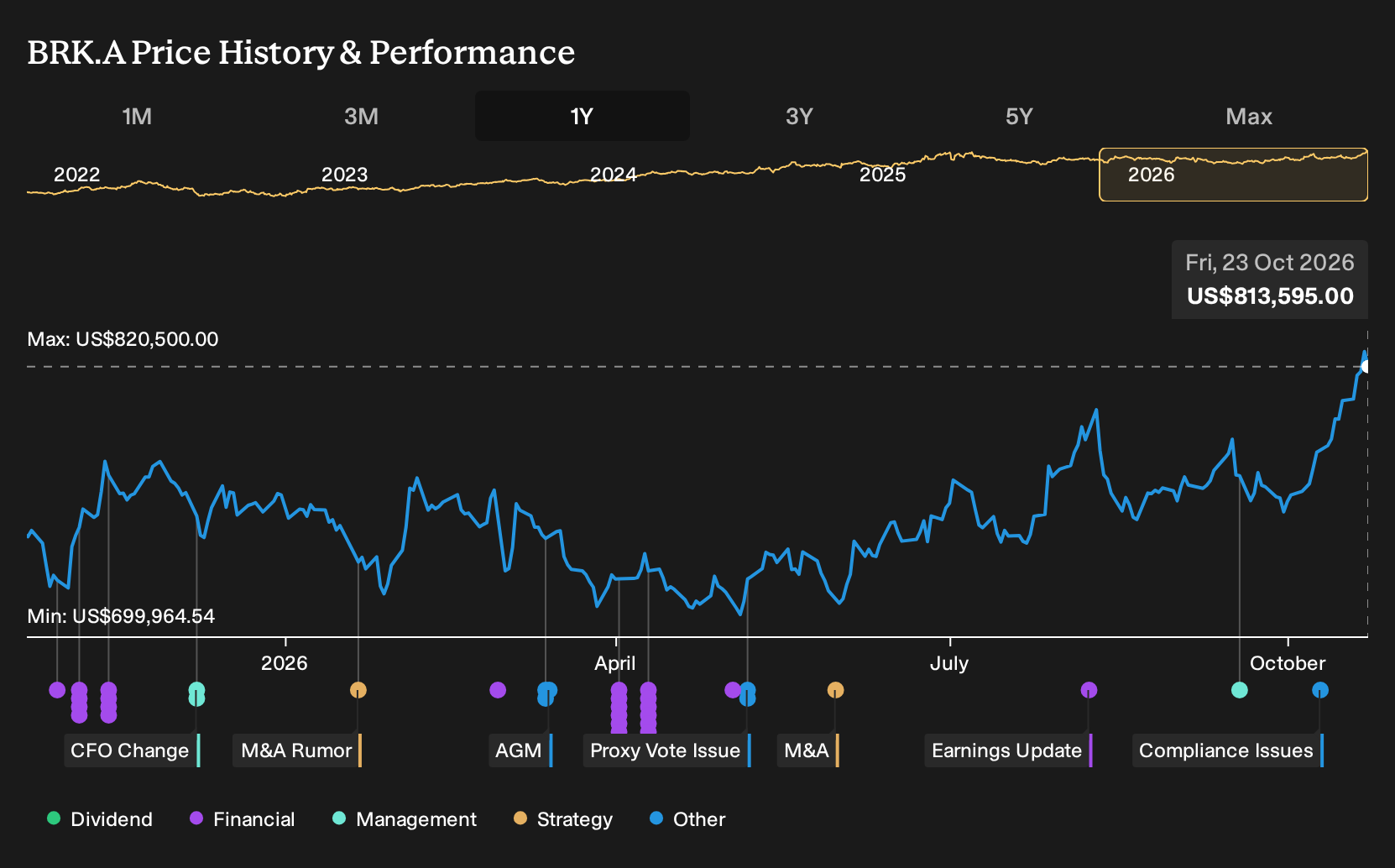The image size is (1395, 868).
Task: Switch to the 3M time range
Action: (361, 116)
